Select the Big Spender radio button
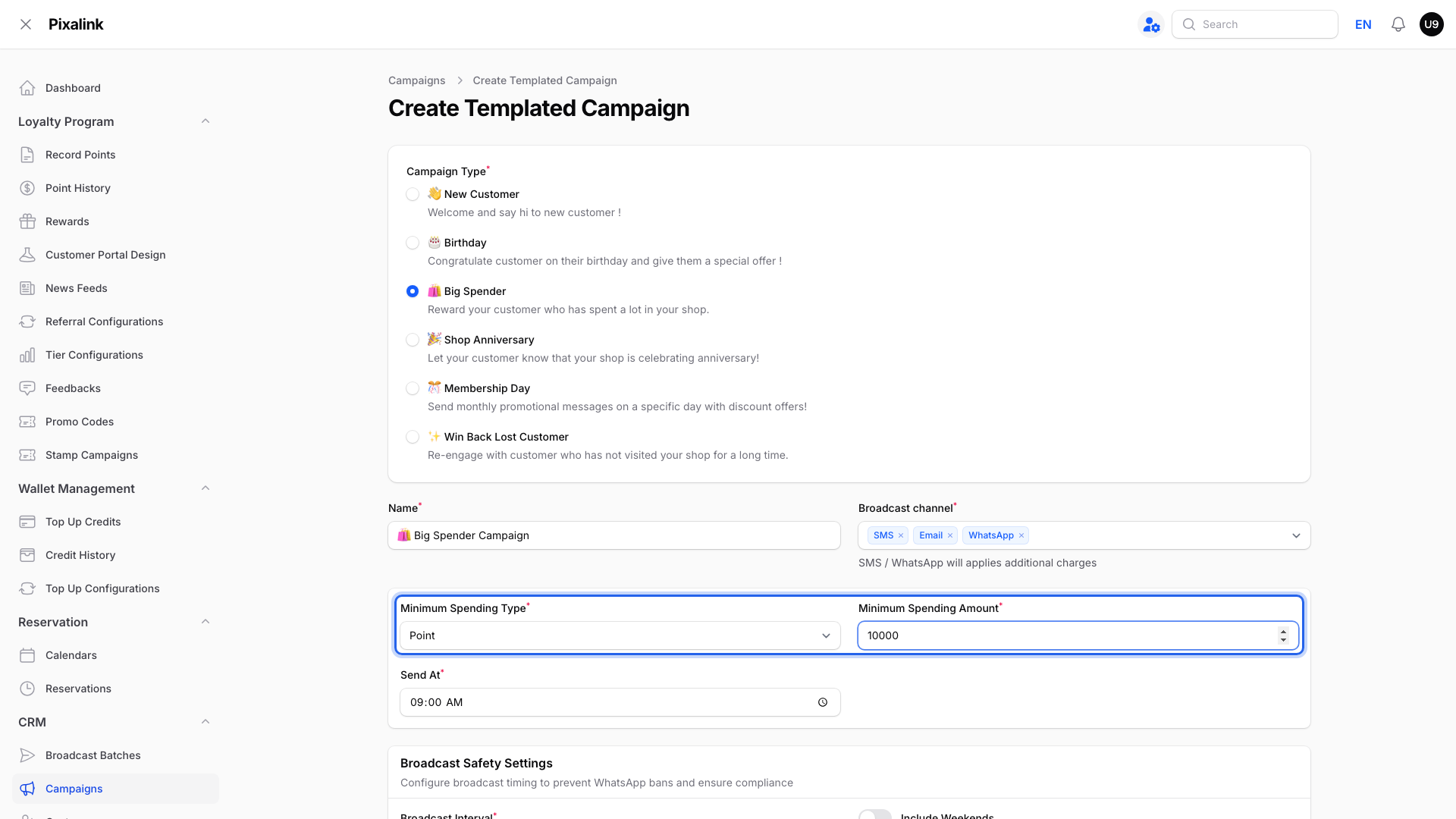The height and width of the screenshot is (819, 1456). [413, 291]
